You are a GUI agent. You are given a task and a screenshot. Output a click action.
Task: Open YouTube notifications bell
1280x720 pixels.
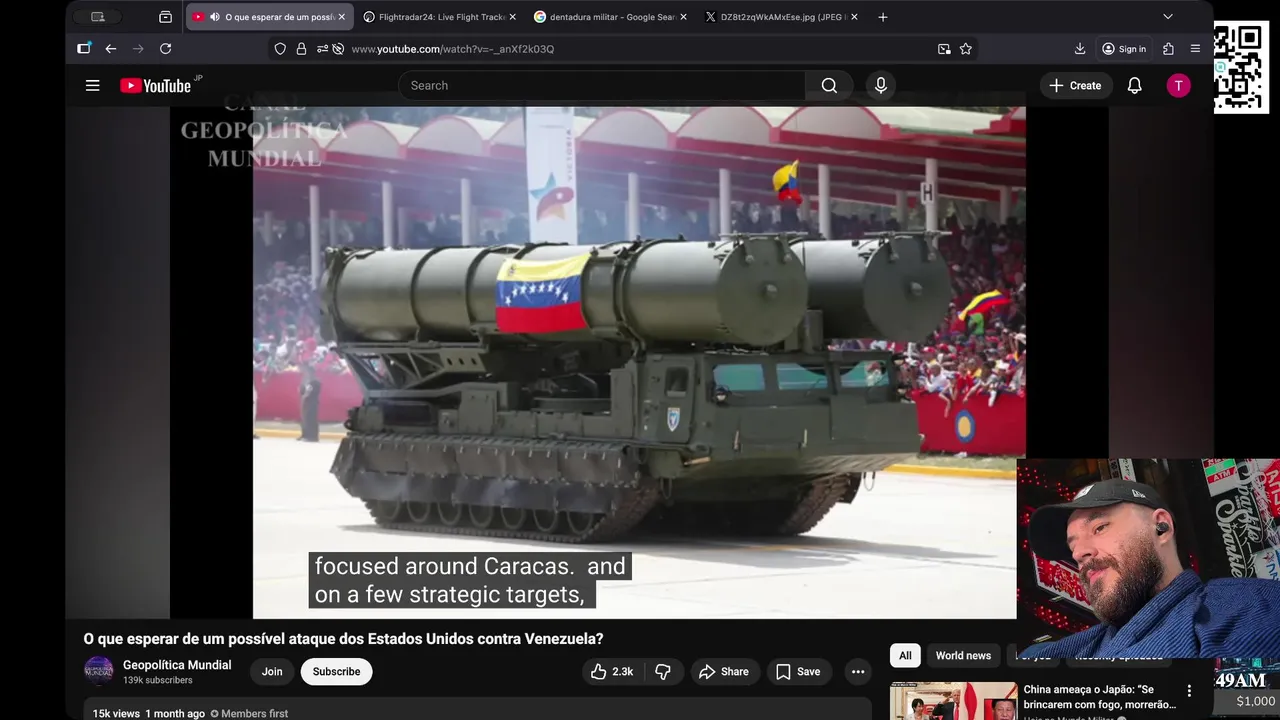point(1135,86)
